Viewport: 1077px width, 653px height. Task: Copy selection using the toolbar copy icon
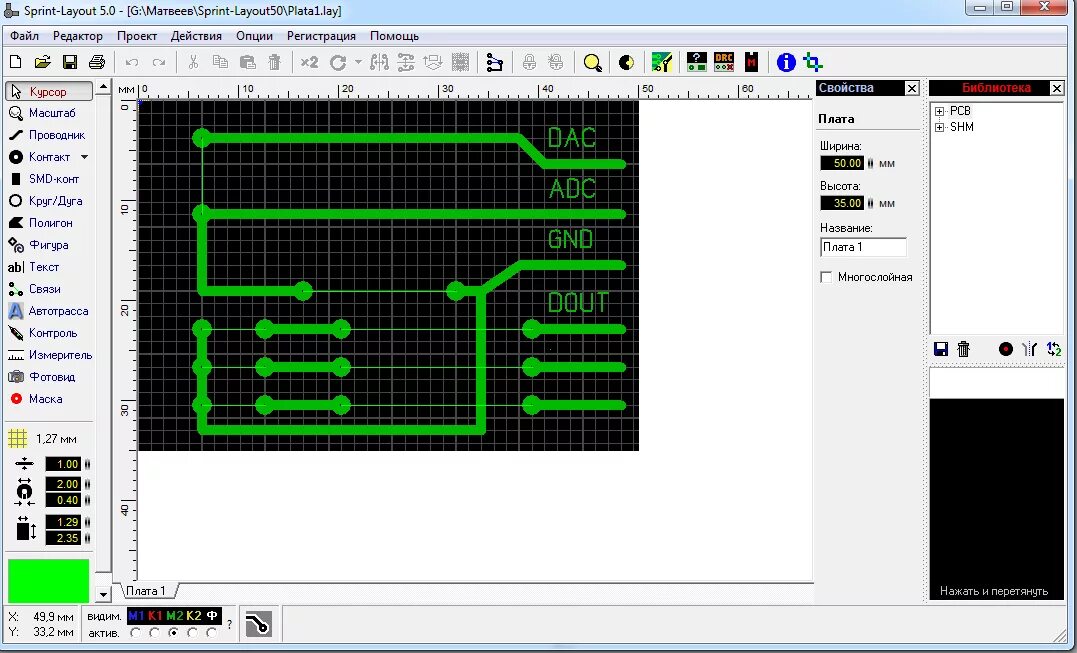(220, 62)
